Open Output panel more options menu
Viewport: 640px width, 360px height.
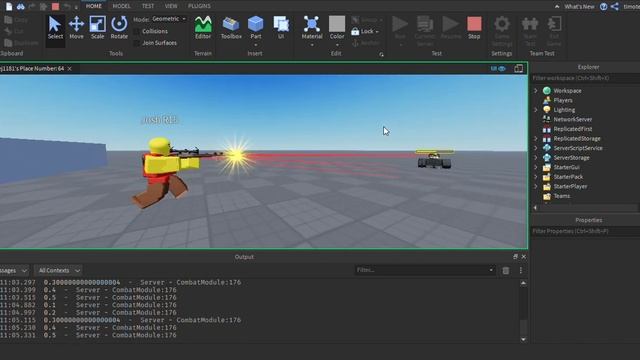click(x=521, y=270)
